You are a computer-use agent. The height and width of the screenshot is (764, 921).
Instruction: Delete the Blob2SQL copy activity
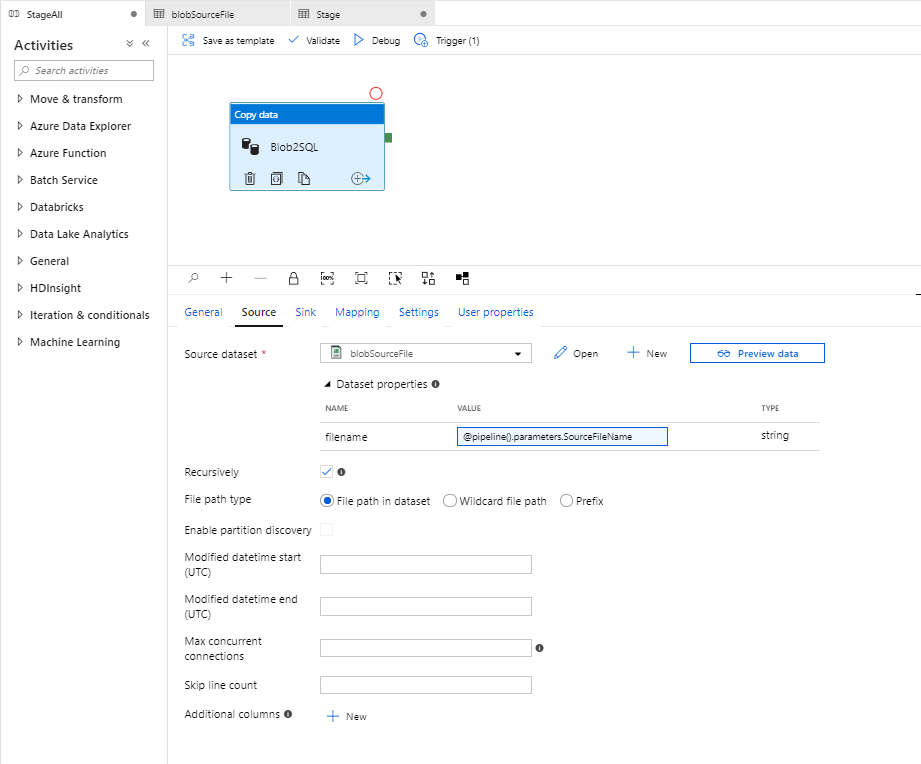click(249, 178)
